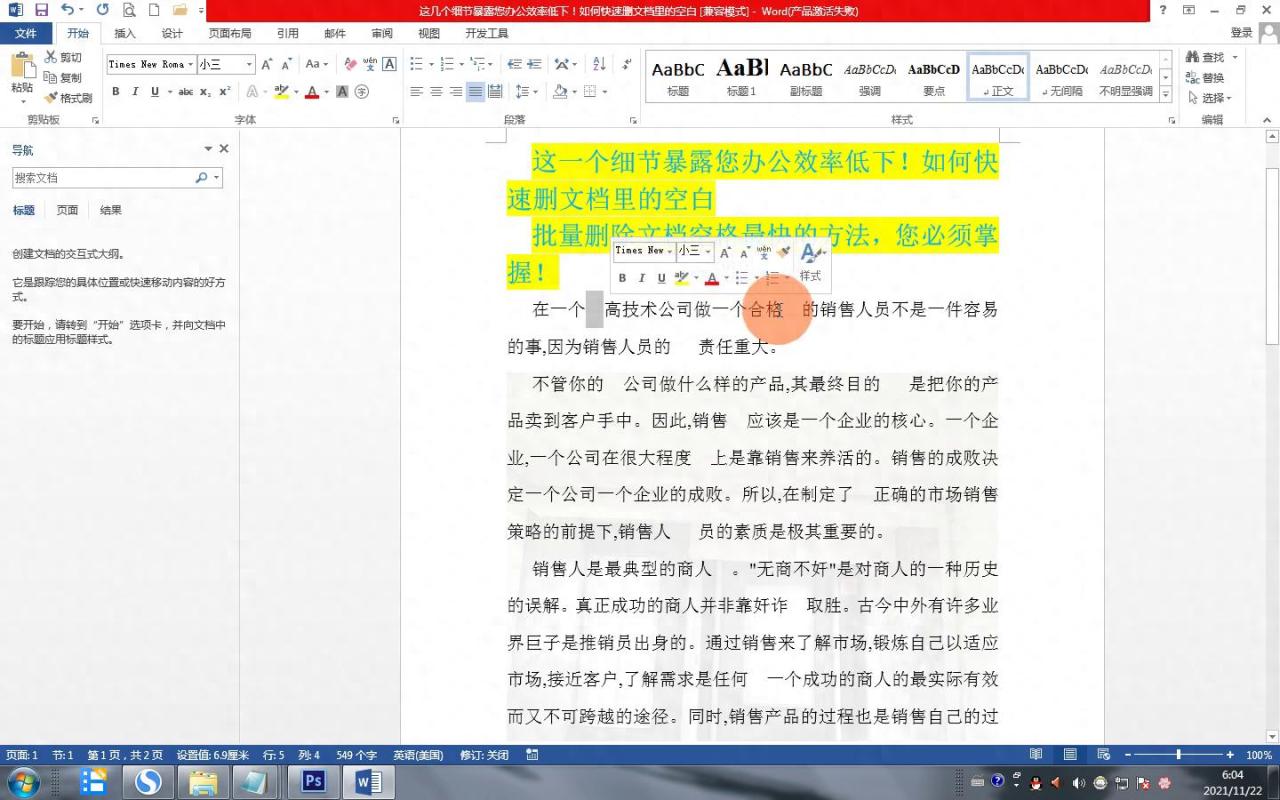The width and height of the screenshot is (1280, 800).
Task: Click the Find (查找) icon
Action: pyautogui.click(x=1205, y=57)
